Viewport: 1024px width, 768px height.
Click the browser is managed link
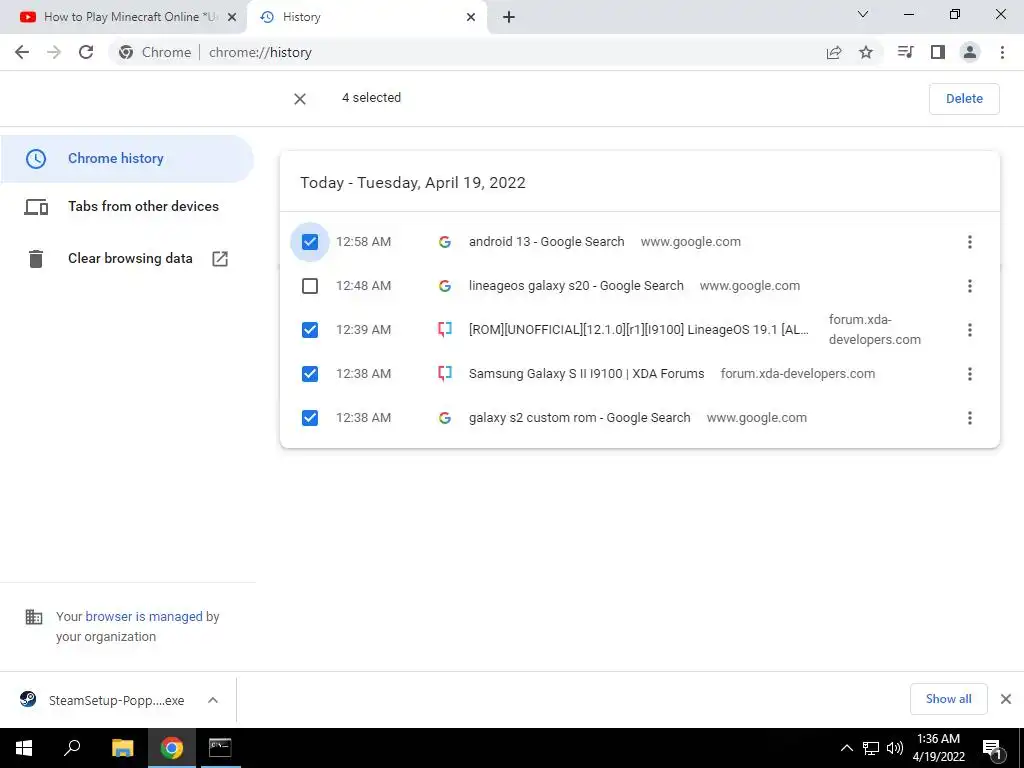pos(144,616)
